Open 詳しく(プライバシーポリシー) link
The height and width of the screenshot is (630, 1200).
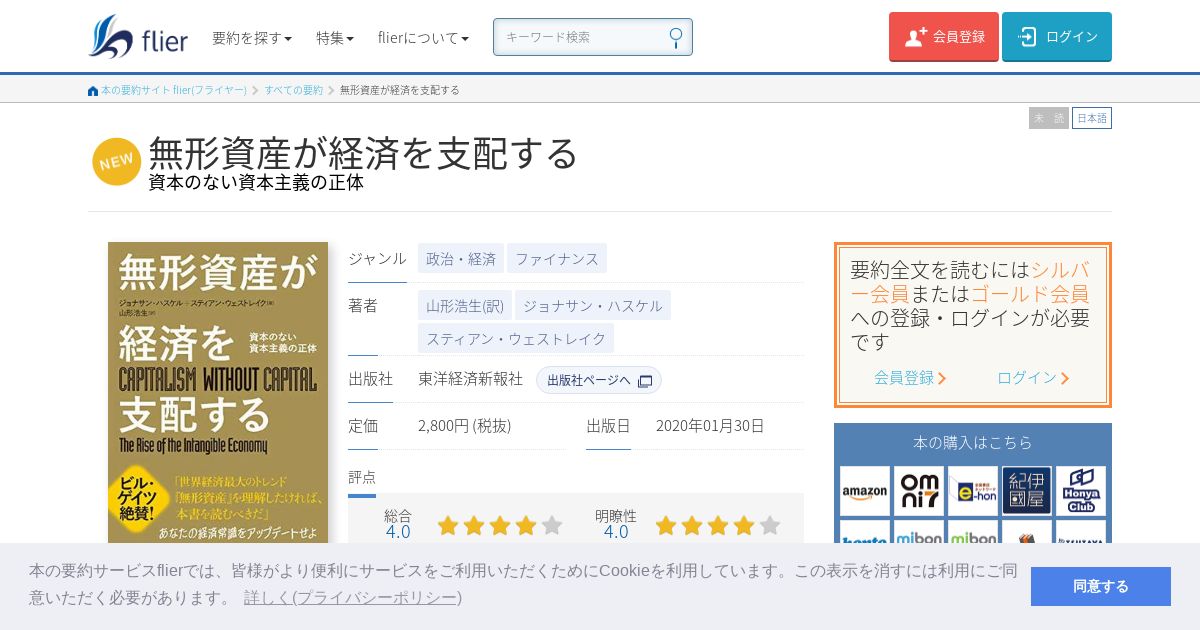[x=352, y=597]
